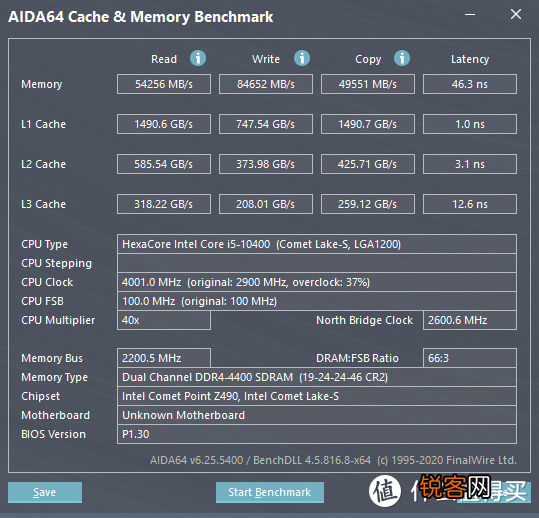Minimize the AIDA64 benchmark window
The height and width of the screenshot is (518, 539).
click(x=470, y=14)
